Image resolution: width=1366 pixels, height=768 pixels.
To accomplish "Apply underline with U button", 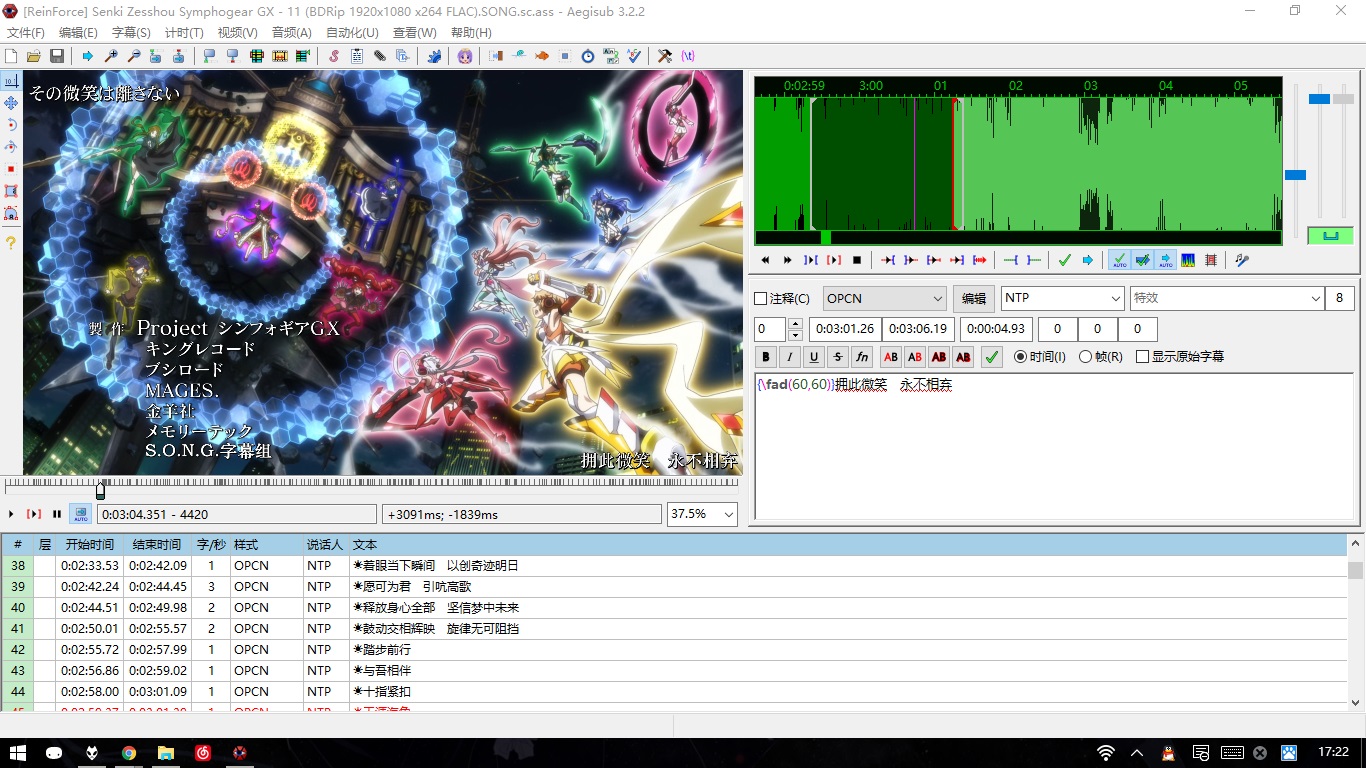I will [814, 357].
